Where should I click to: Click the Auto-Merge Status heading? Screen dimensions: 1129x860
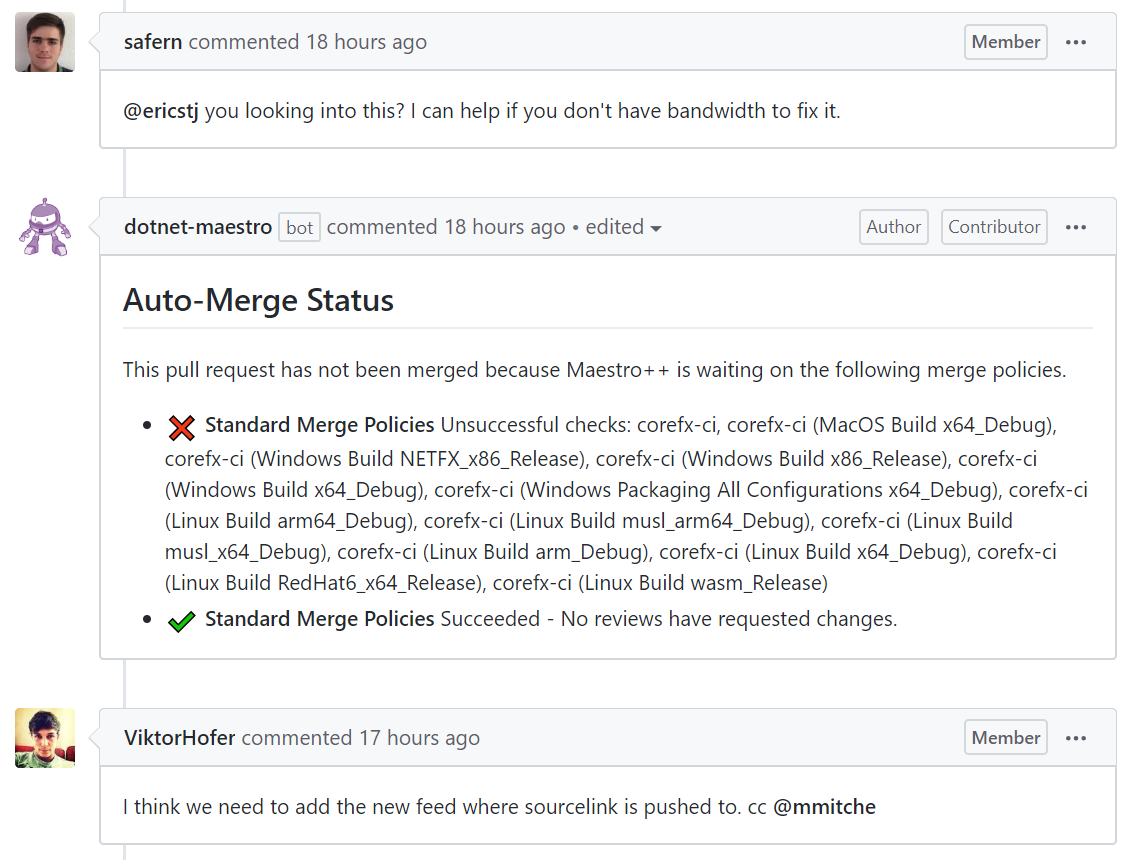pos(258,300)
